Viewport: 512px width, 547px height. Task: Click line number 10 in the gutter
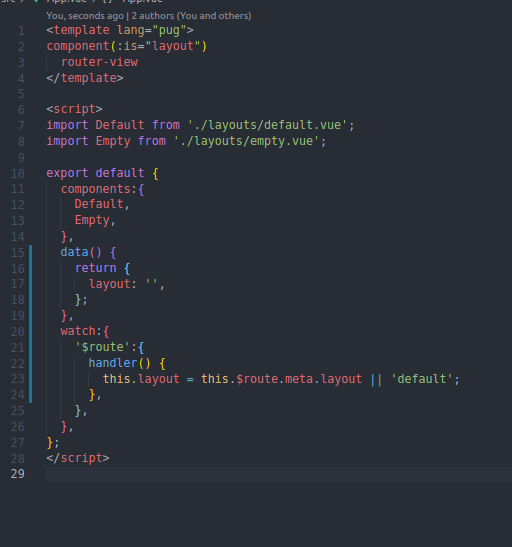[18, 173]
